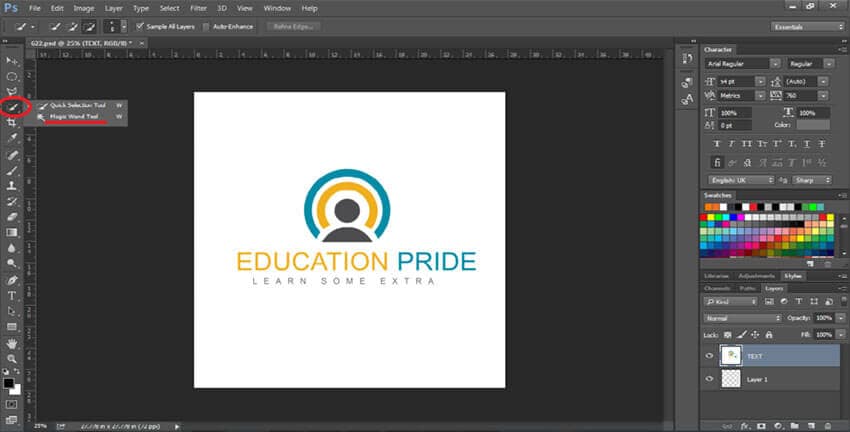Open the 54 pt font size dropdown
Screen dimensions: 850x432
point(760,81)
